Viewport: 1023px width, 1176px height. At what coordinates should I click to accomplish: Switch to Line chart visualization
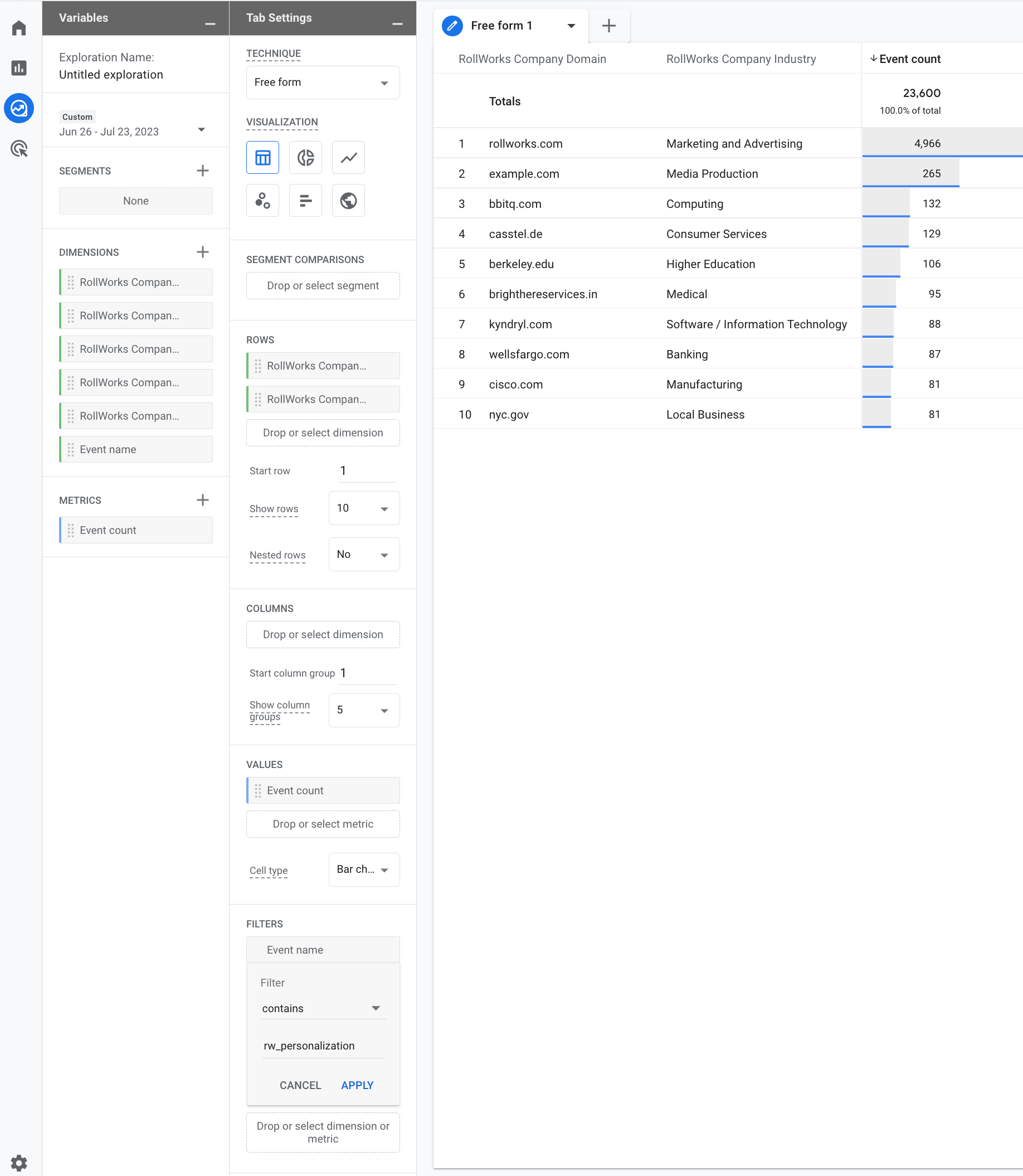(348, 158)
